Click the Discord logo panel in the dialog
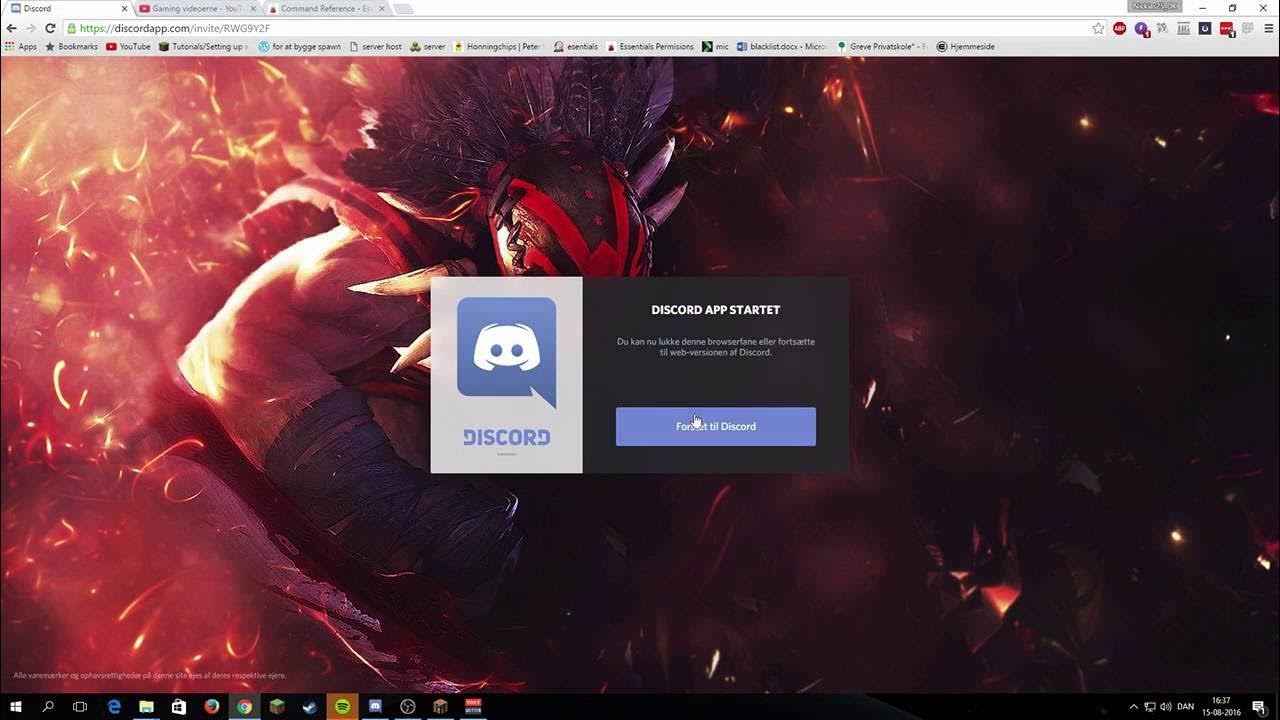 pos(506,375)
